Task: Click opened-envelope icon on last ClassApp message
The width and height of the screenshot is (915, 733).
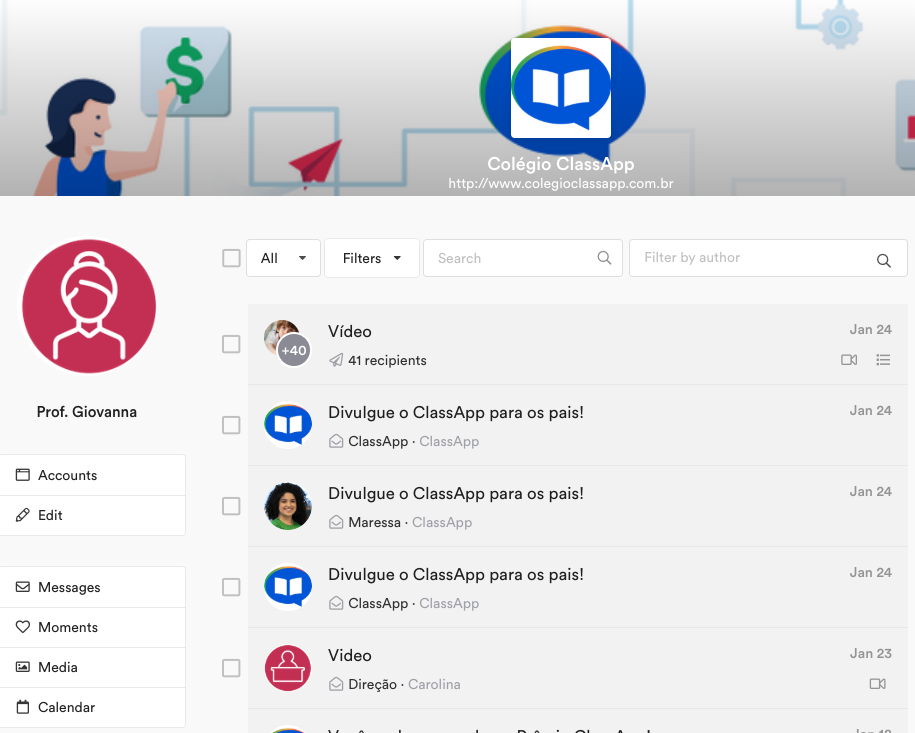Action: 336,603
